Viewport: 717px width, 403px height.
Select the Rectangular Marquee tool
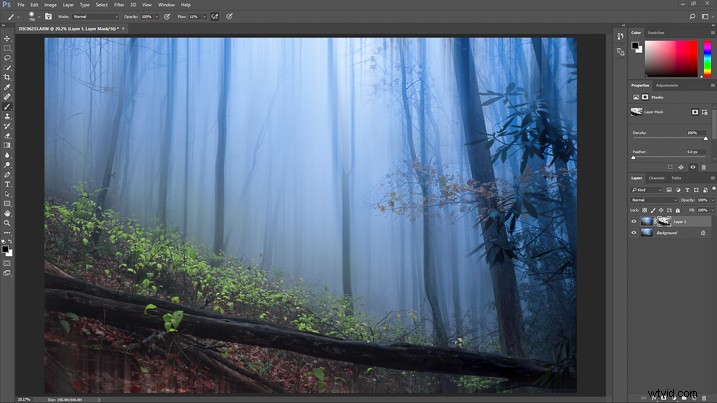coord(7,48)
